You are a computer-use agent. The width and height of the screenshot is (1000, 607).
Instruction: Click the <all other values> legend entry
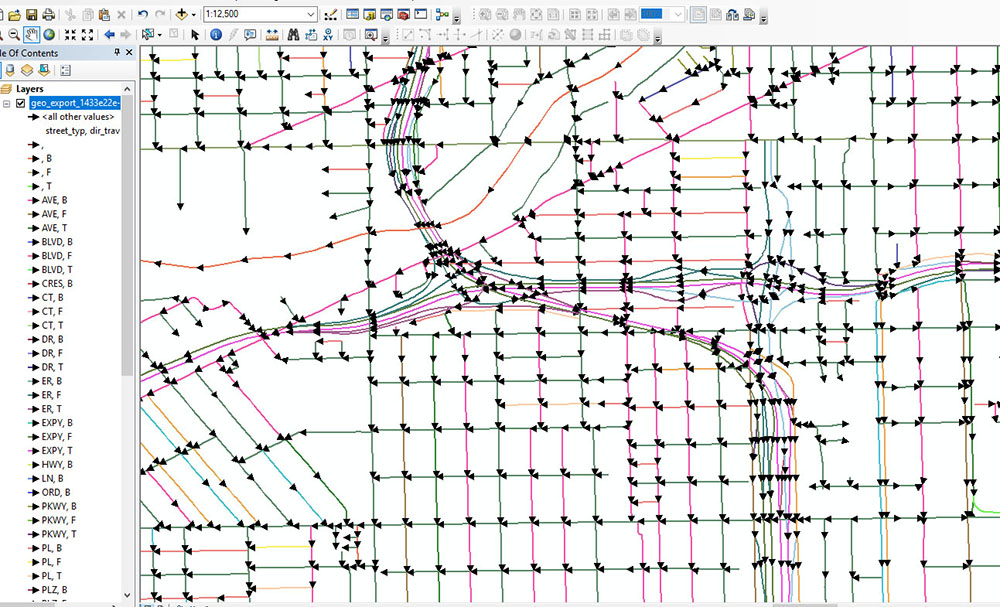(78, 117)
